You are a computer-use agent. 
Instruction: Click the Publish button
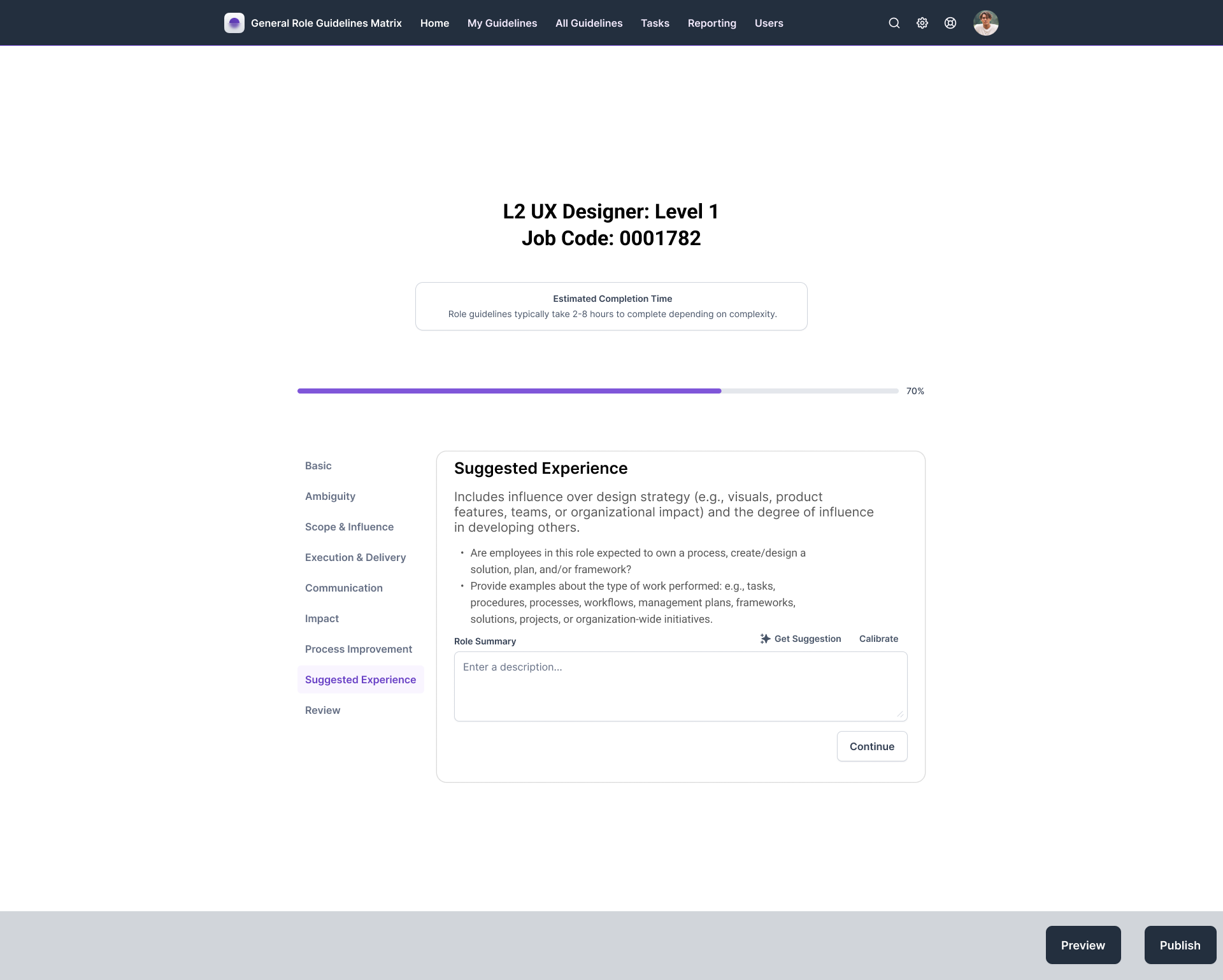pyautogui.click(x=1180, y=945)
